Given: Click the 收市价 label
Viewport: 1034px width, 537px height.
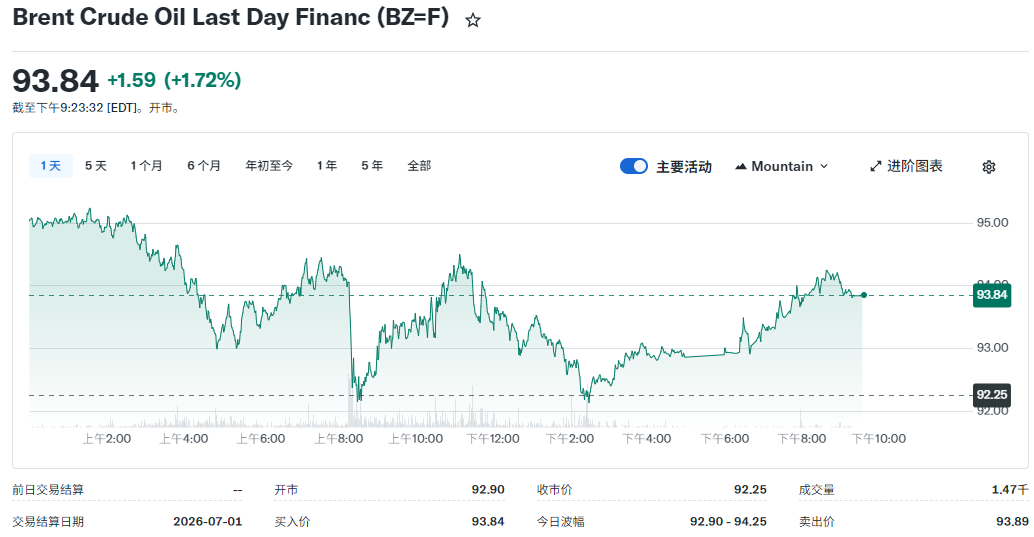Looking at the screenshot, I should coord(555,490).
